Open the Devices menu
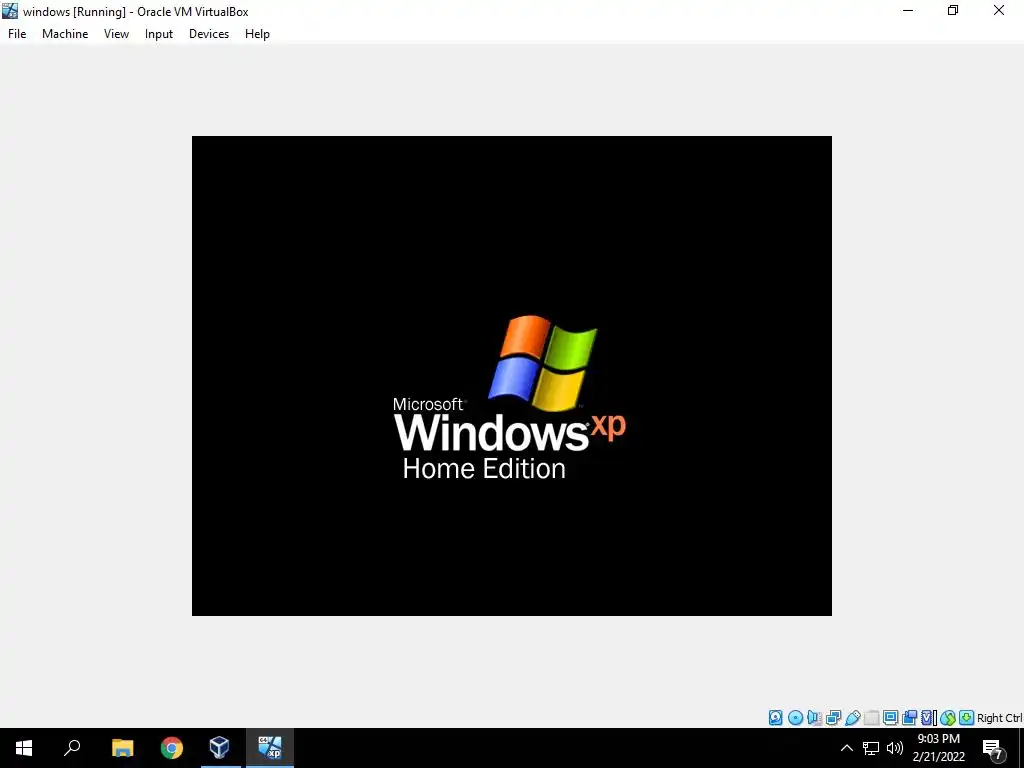Image resolution: width=1024 pixels, height=768 pixels. [209, 34]
